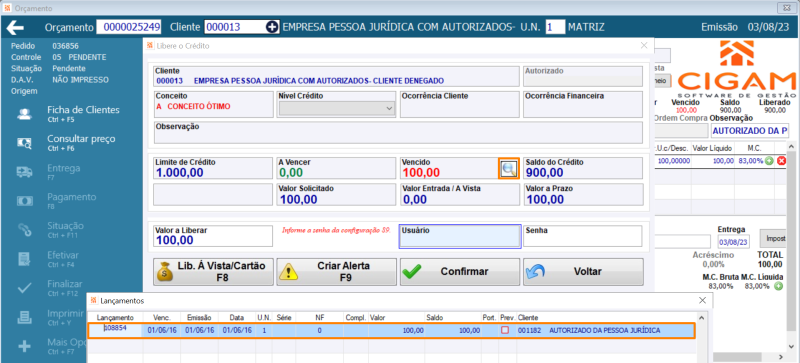Click into the Senha field
Image resolution: width=800 pixels, height=363 pixels.
[x=583, y=236]
